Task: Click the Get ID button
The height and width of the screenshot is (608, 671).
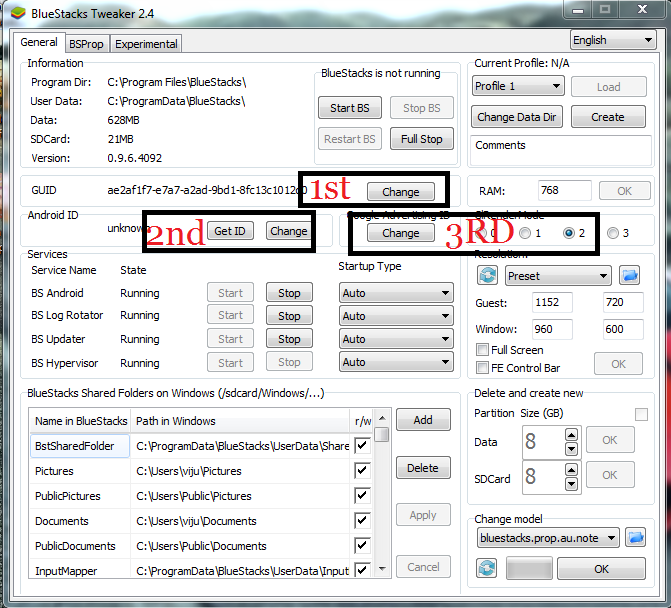Action: click(x=230, y=231)
